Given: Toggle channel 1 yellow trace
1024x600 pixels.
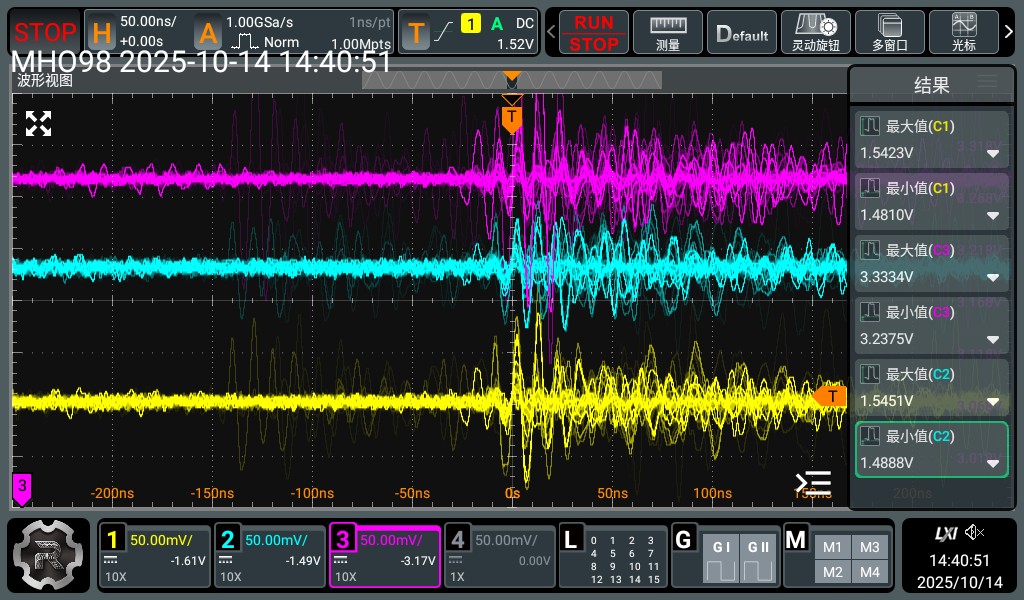Looking at the screenshot, I should coord(154,555).
